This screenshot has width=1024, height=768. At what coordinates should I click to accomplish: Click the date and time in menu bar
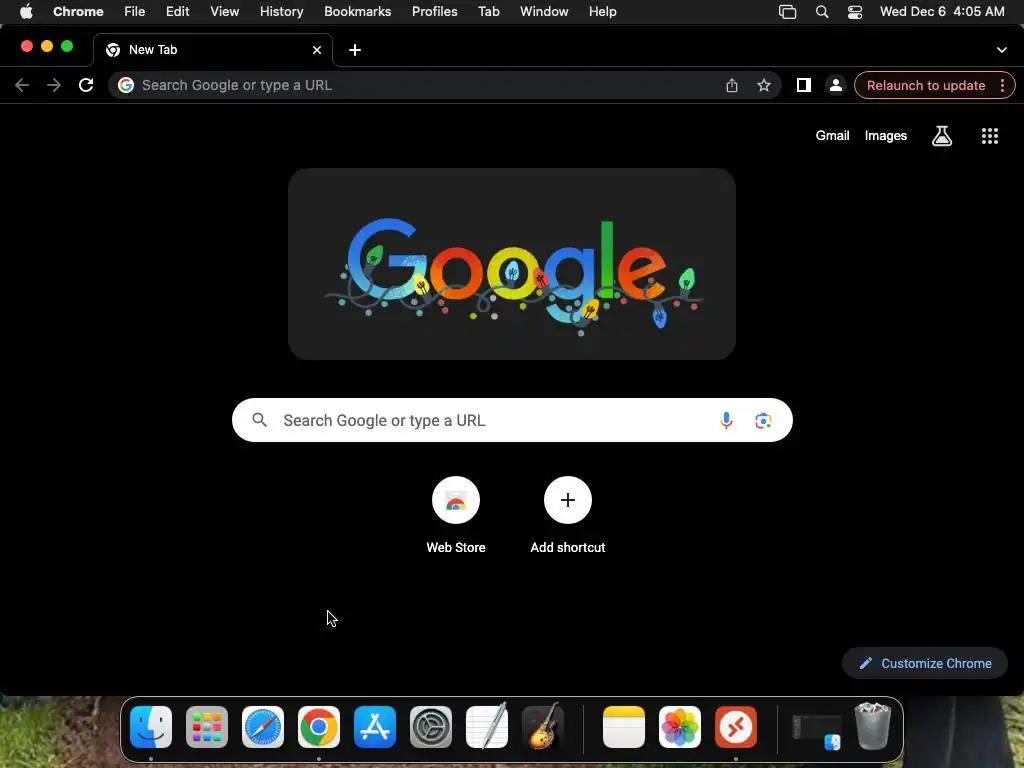(x=942, y=12)
